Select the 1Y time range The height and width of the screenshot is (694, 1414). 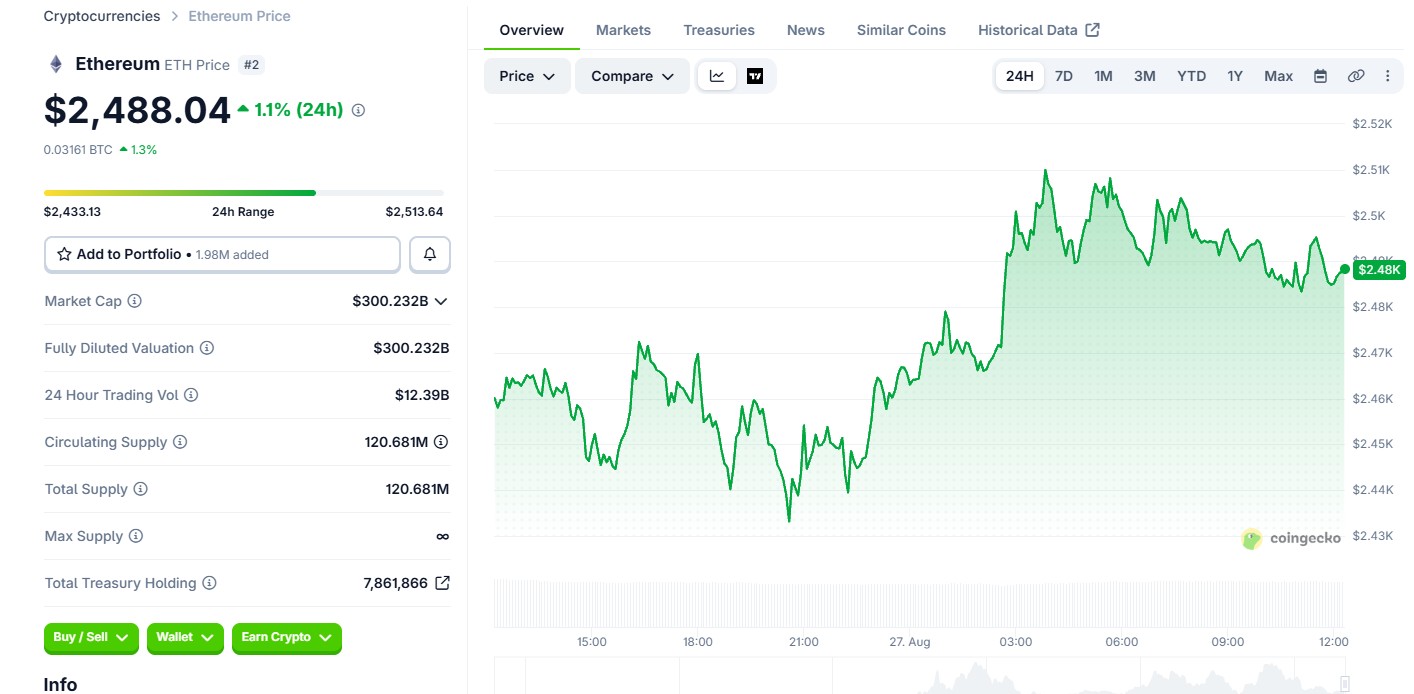[1235, 76]
